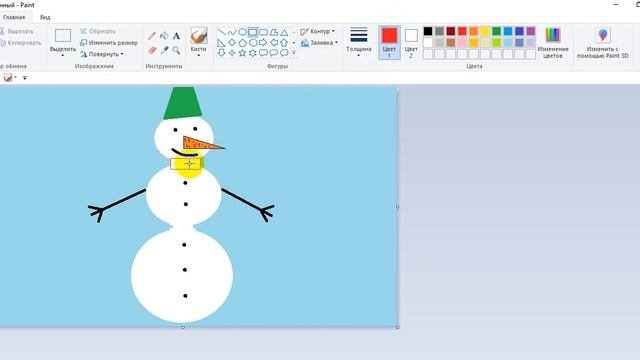Choose the Down arrow shape
Screen dimensions: 640x360
[221, 53]
